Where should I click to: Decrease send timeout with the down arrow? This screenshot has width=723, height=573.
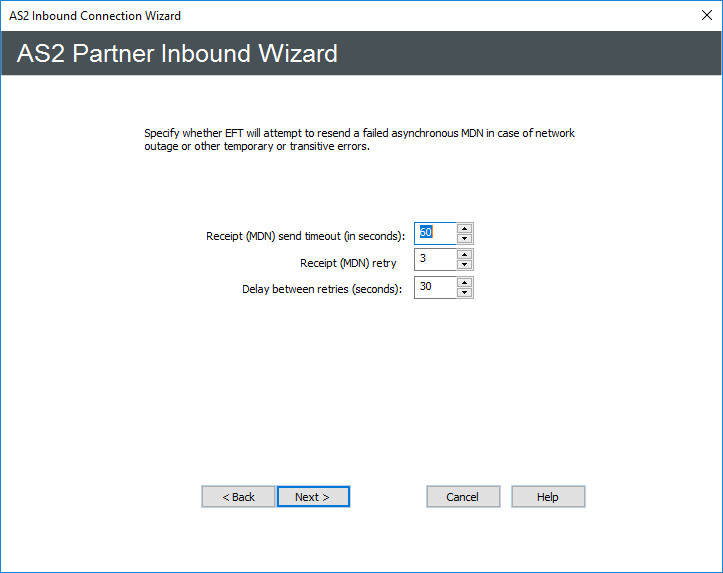tap(464, 238)
